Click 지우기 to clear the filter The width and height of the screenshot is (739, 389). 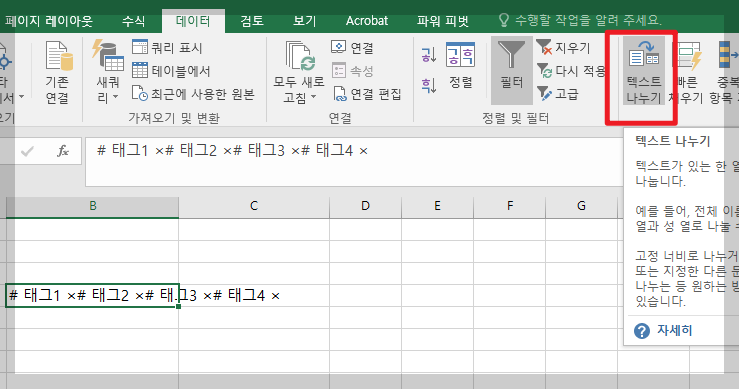563,48
